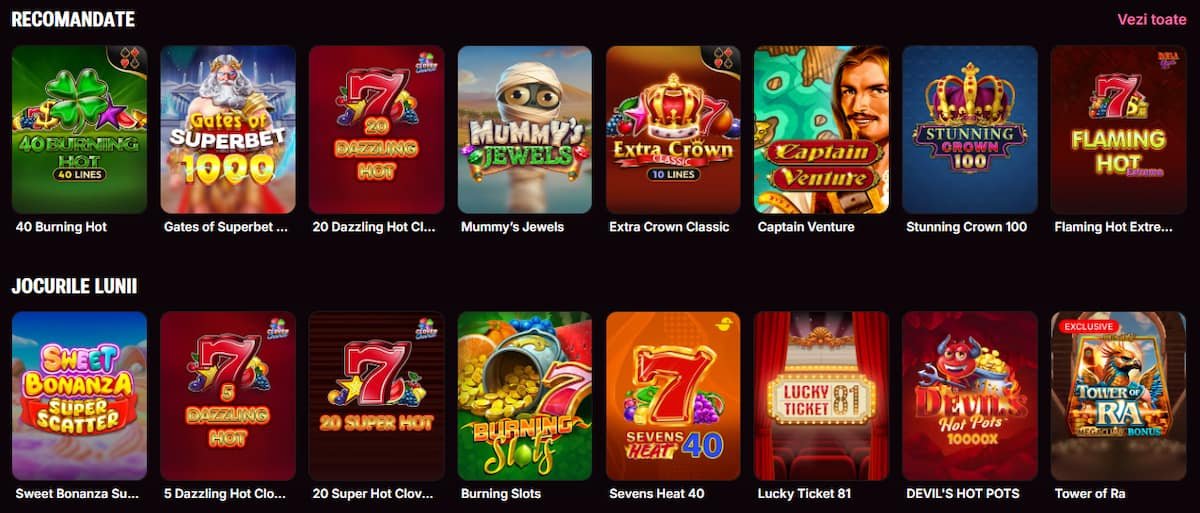Click the Mummy's Jewels title label
Screen dimensions: 1200x513
[x=512, y=227]
